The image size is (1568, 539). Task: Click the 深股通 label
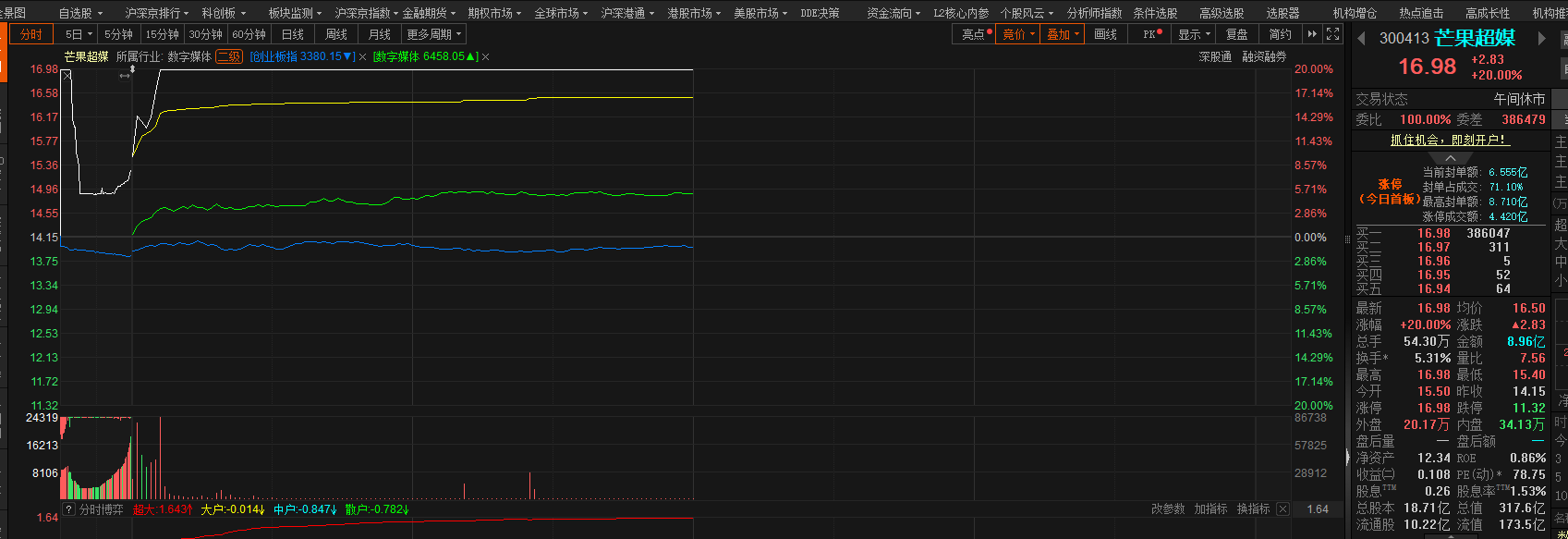1215,56
